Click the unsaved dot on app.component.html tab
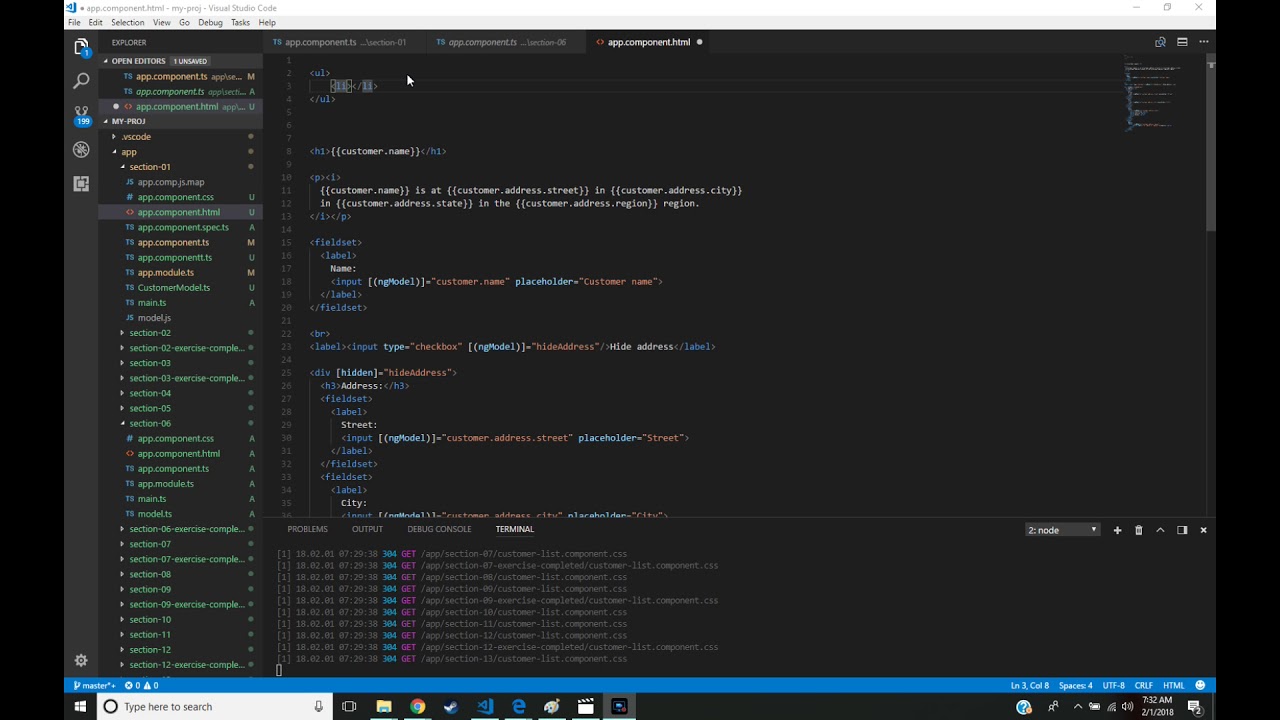1280x720 pixels. pyautogui.click(x=699, y=42)
